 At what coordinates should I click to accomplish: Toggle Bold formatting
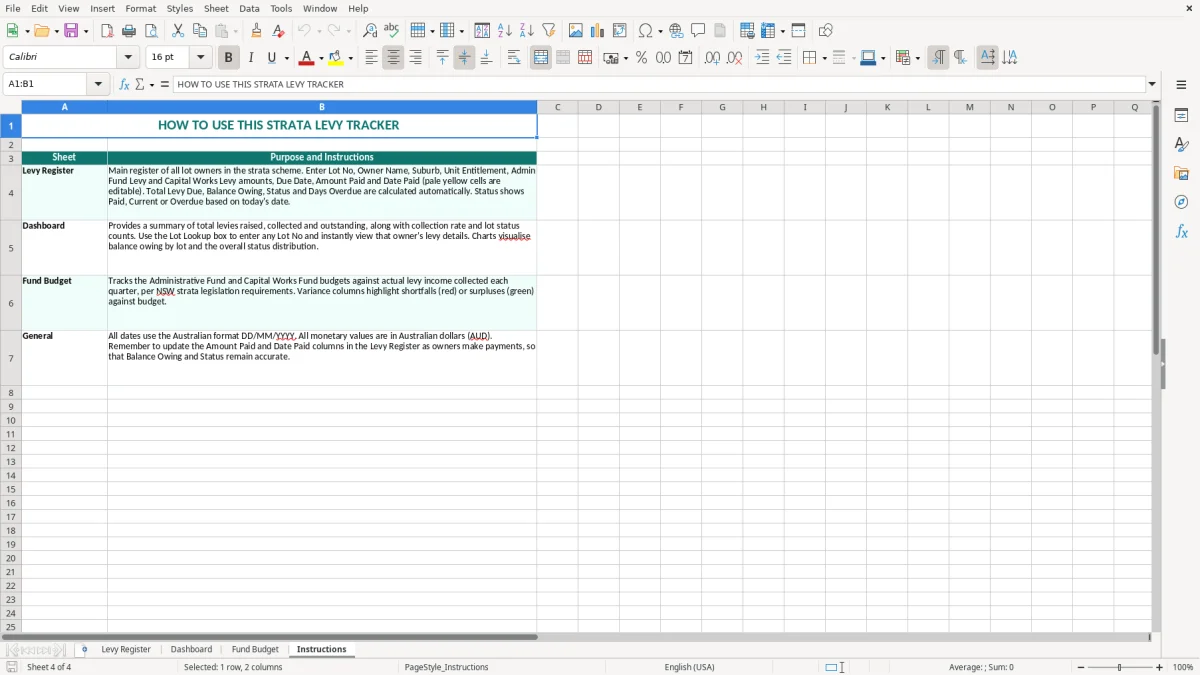click(x=228, y=58)
